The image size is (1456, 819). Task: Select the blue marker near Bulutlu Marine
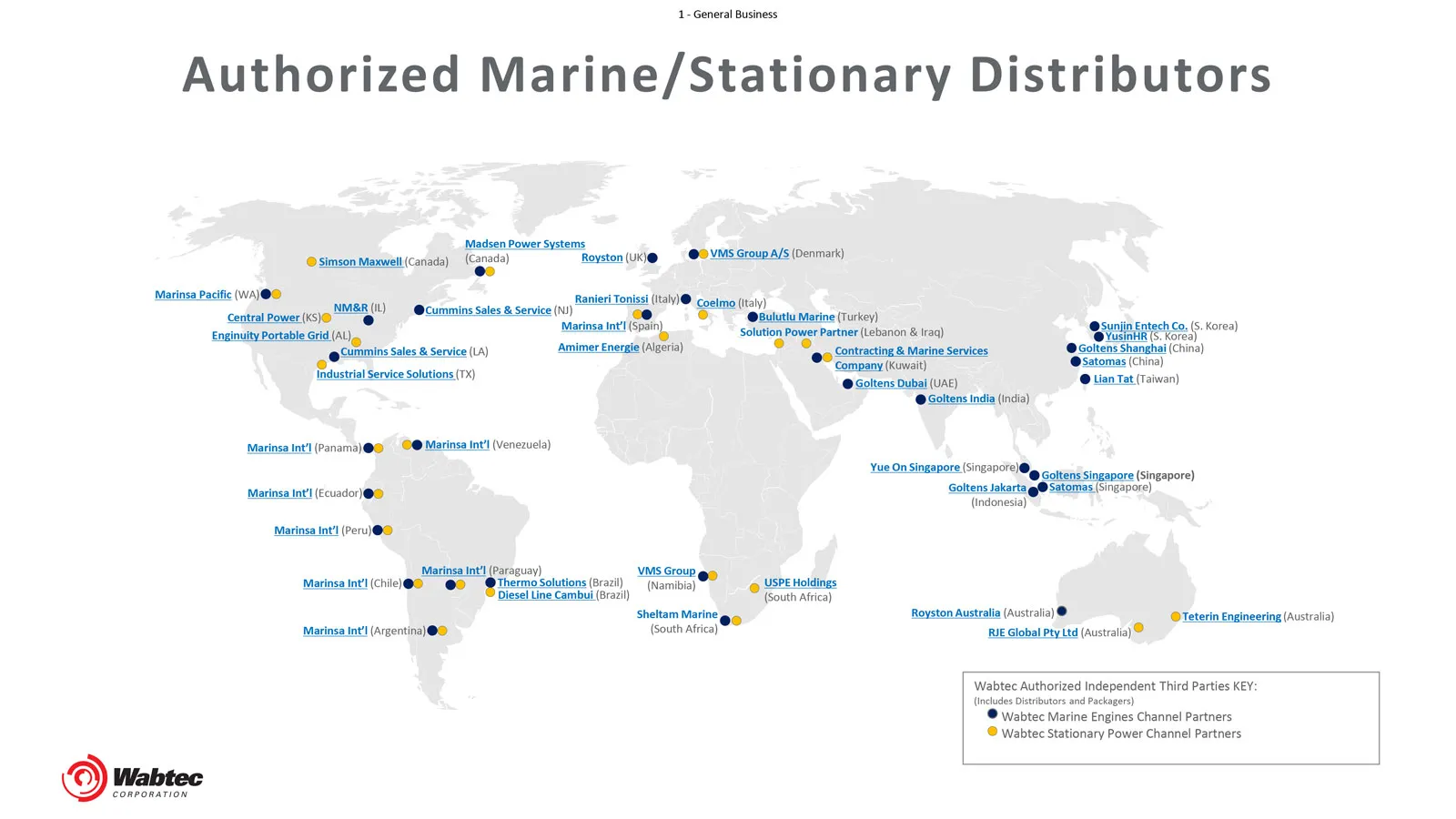pos(753,317)
